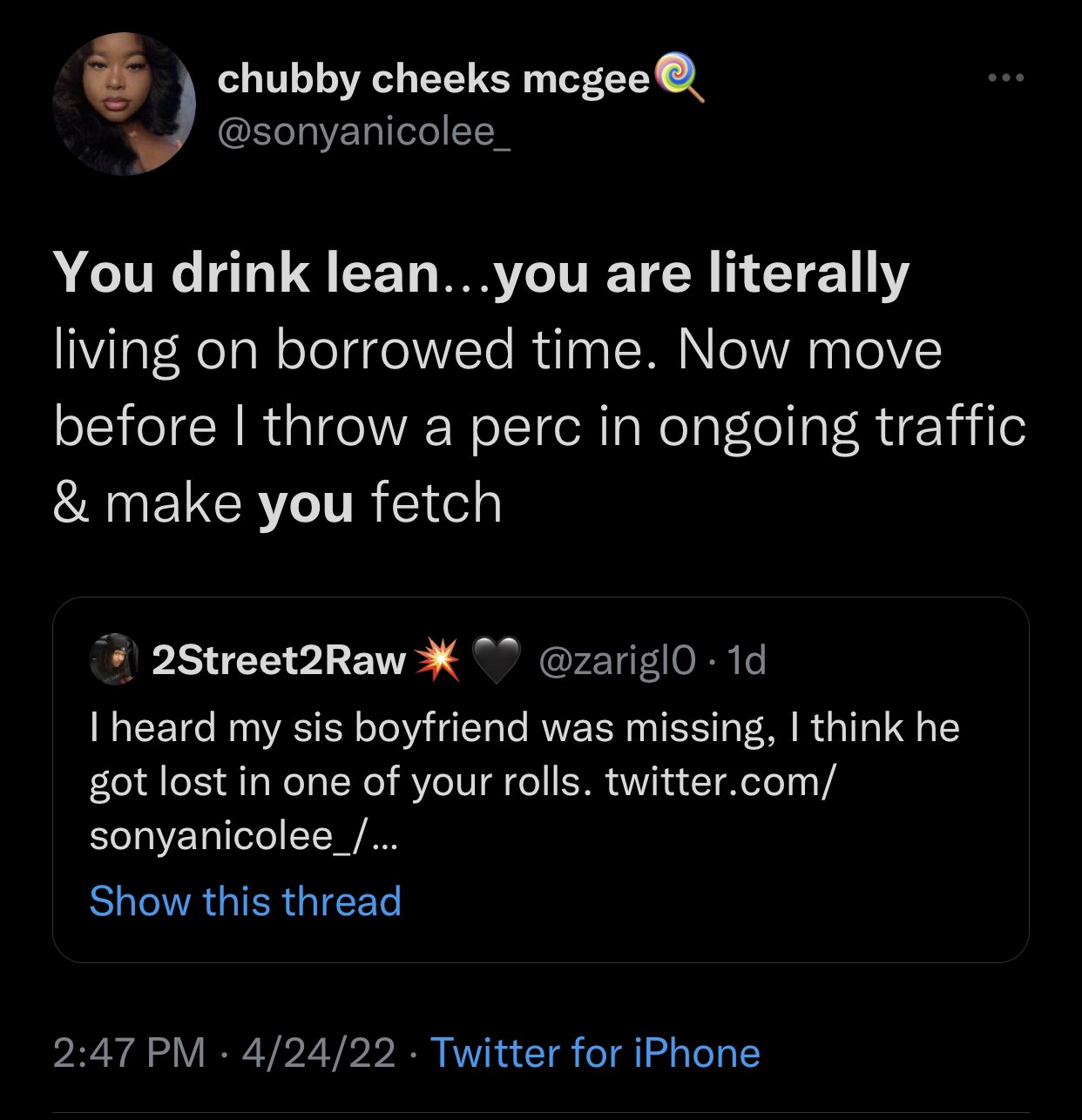Viewport: 1082px width, 1120px height.
Task: Click the collision emoji after 2Street2Raw
Action: (438, 661)
